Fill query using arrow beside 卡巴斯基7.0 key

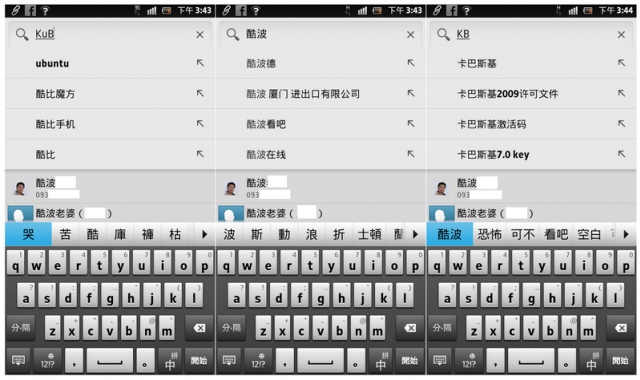tap(621, 154)
